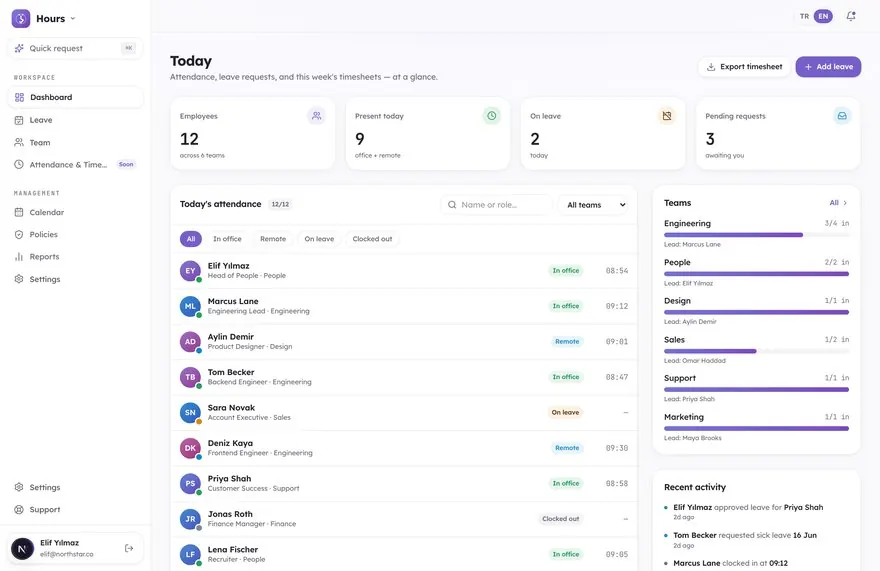Click the Sales team progress bar
This screenshot has width=880, height=571.
point(757,351)
